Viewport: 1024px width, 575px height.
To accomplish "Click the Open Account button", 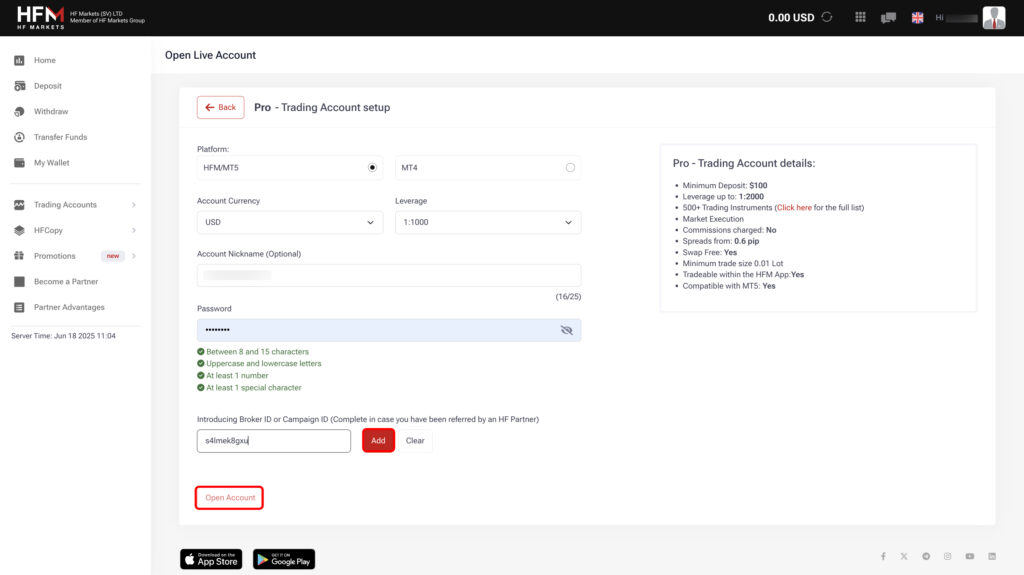I will (x=229, y=497).
